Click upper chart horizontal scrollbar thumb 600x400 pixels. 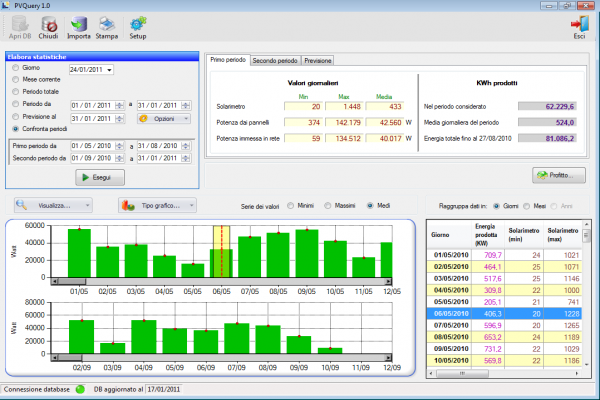point(72,281)
